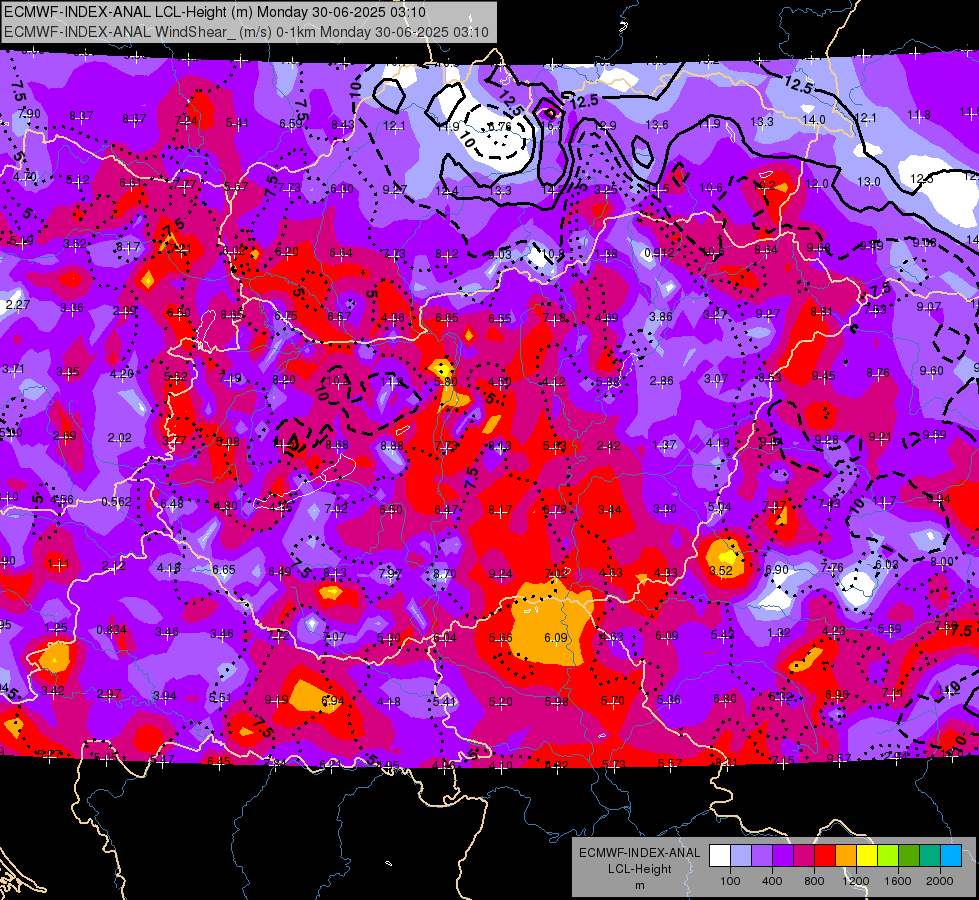This screenshot has height=900, width=979.
Task: Click the grid value '9.24'
Action: tap(501, 574)
